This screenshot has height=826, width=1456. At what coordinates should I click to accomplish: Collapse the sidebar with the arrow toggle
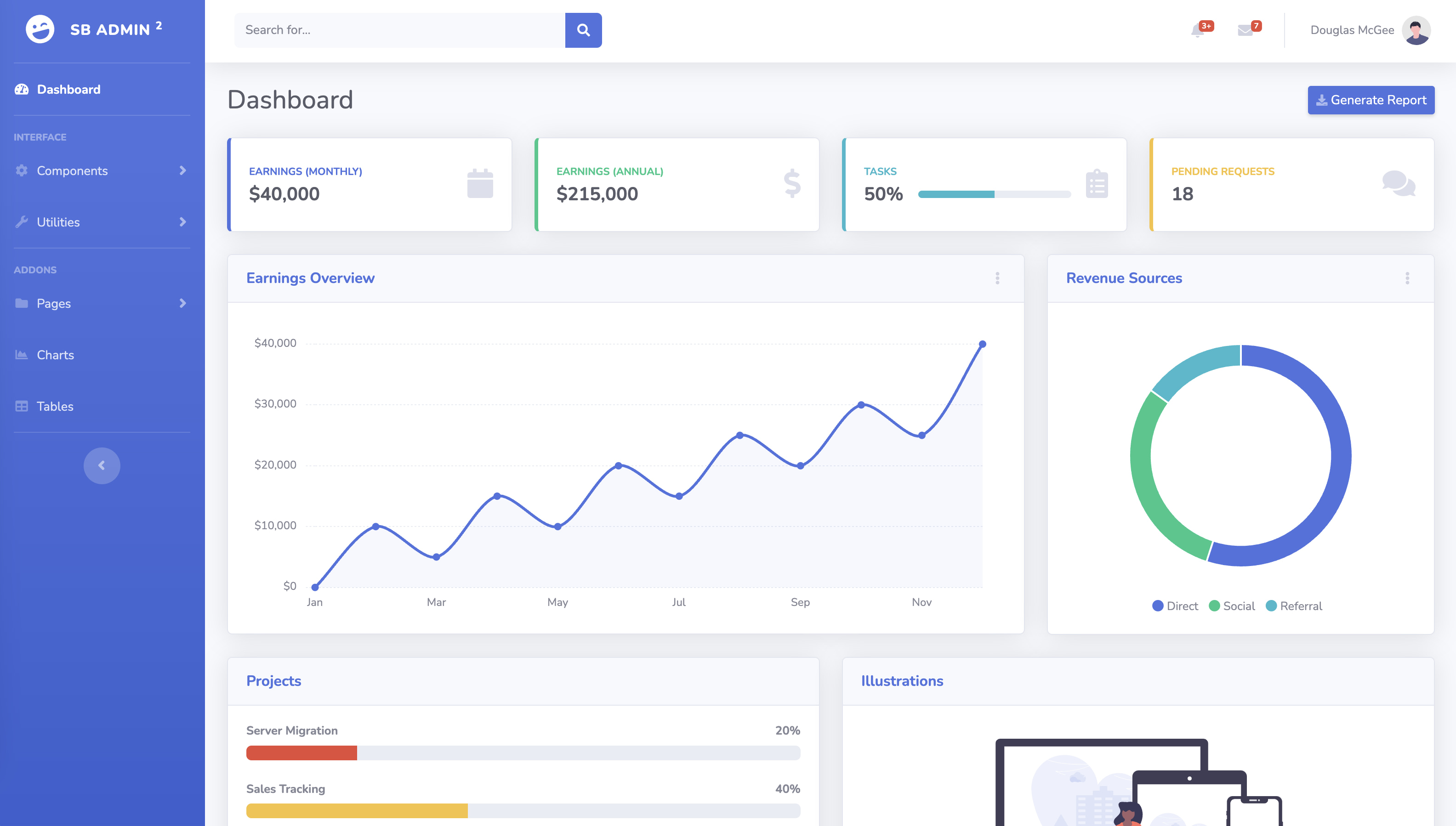coord(102,465)
